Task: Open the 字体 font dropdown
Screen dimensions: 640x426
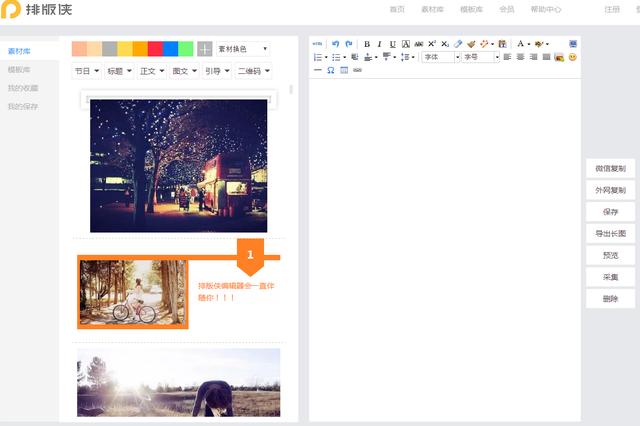Action: (x=441, y=57)
